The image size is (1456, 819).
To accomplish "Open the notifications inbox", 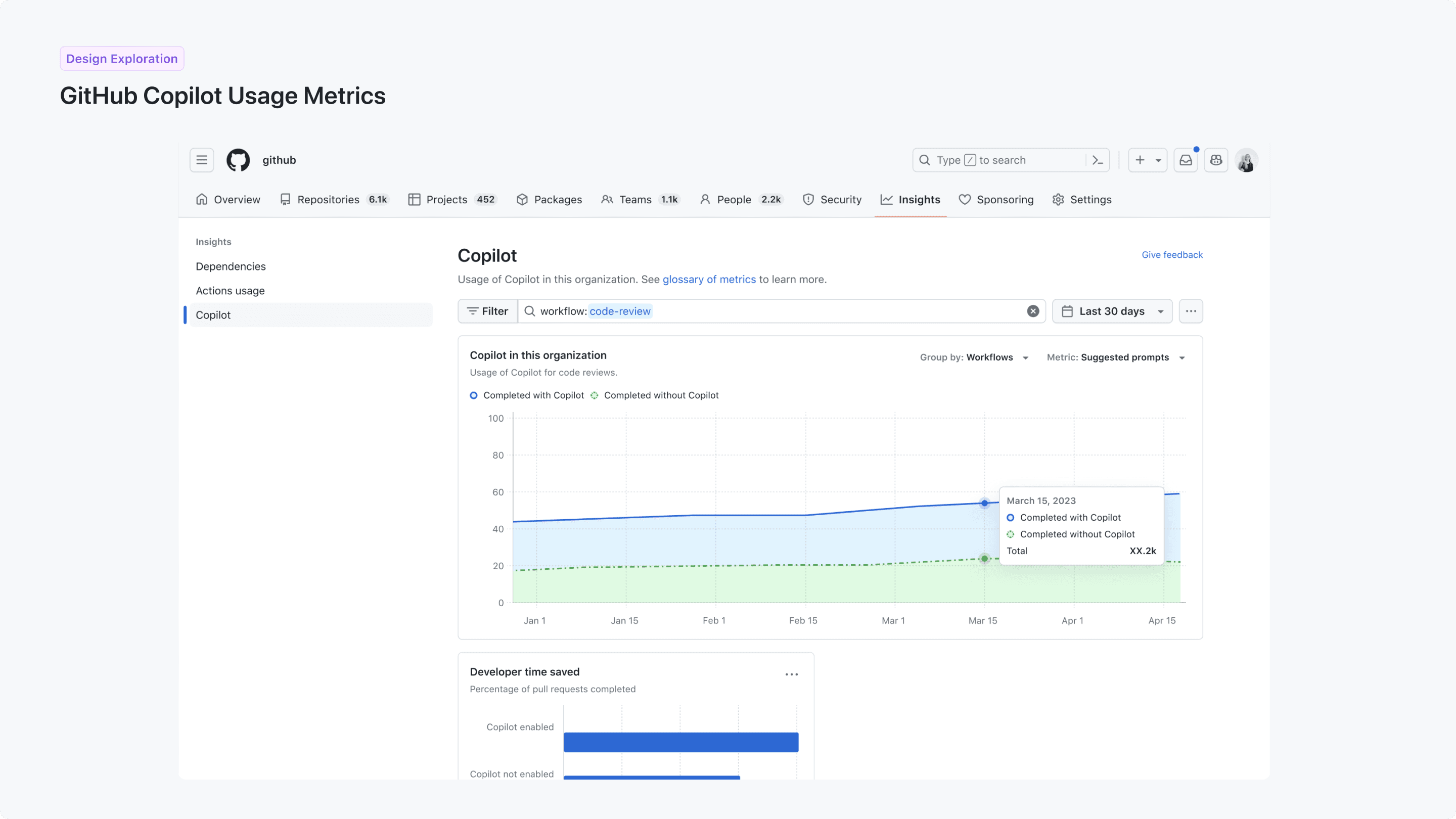I will 1185,160.
